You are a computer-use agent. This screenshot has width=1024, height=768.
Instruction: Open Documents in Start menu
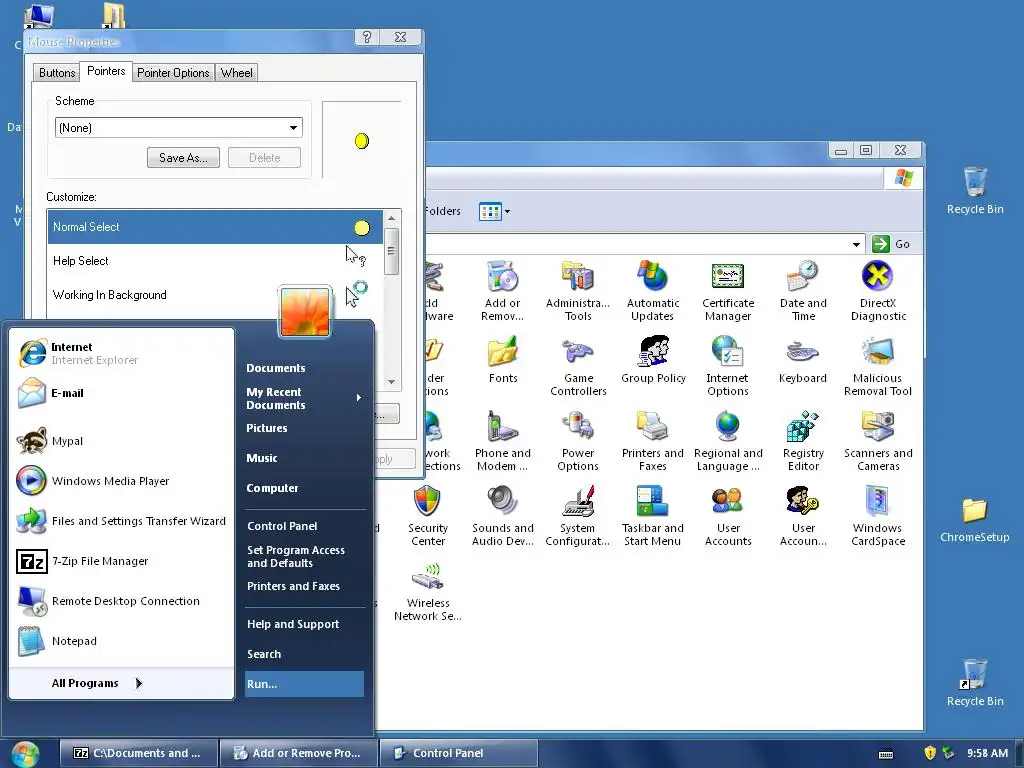[x=276, y=368]
